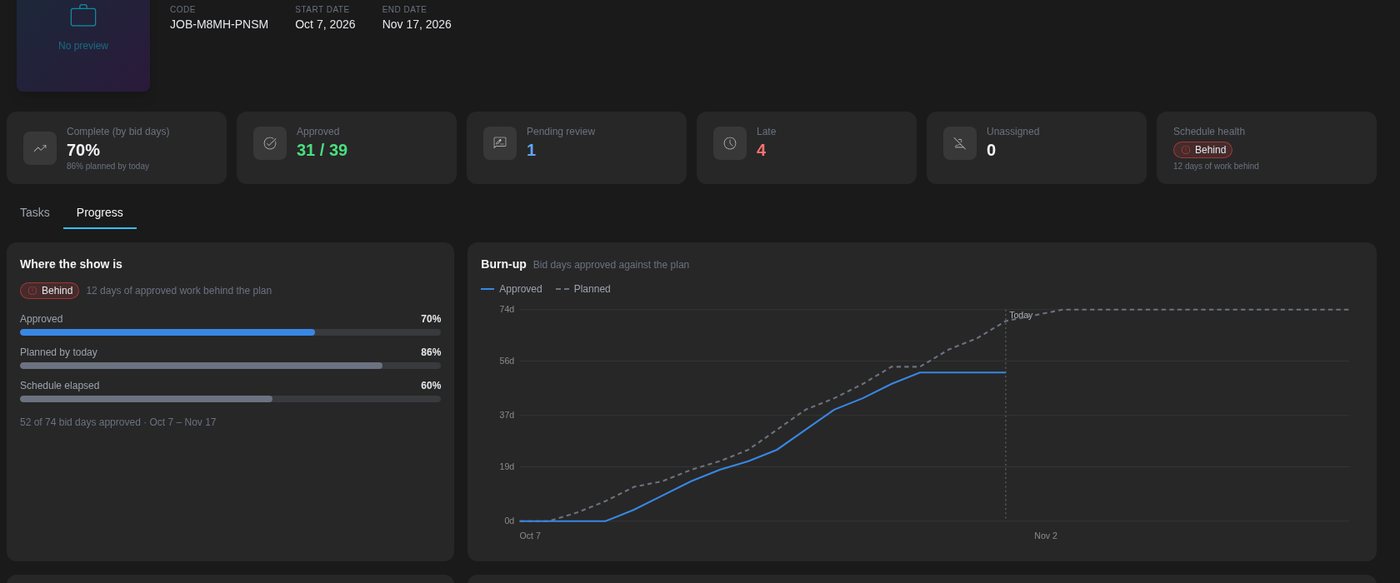Click the 37d axis label
Viewport: 1400px width, 583px height.
point(507,415)
